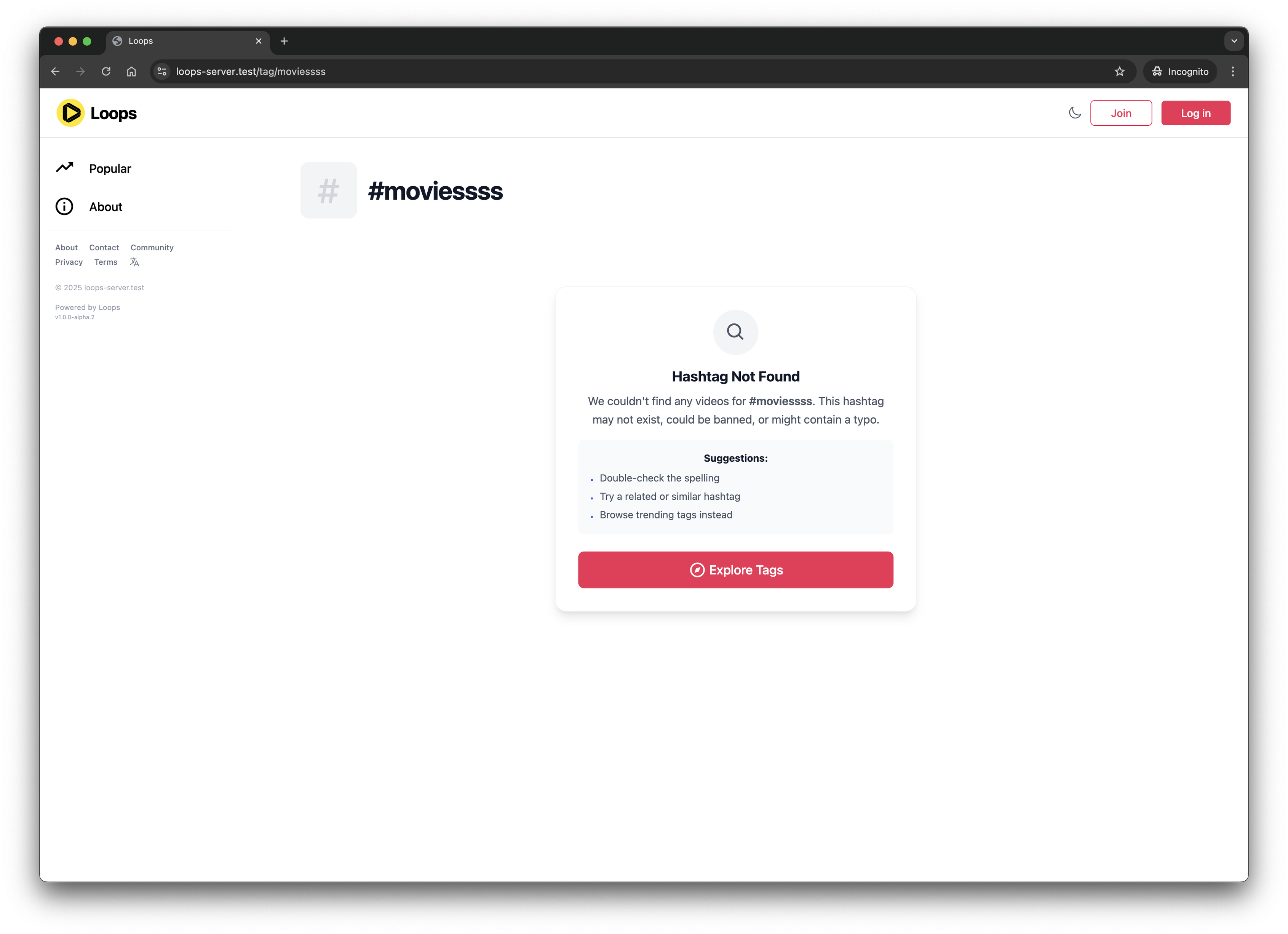This screenshot has width=1288, height=934.
Task: Open the Community footer link
Action: point(152,248)
